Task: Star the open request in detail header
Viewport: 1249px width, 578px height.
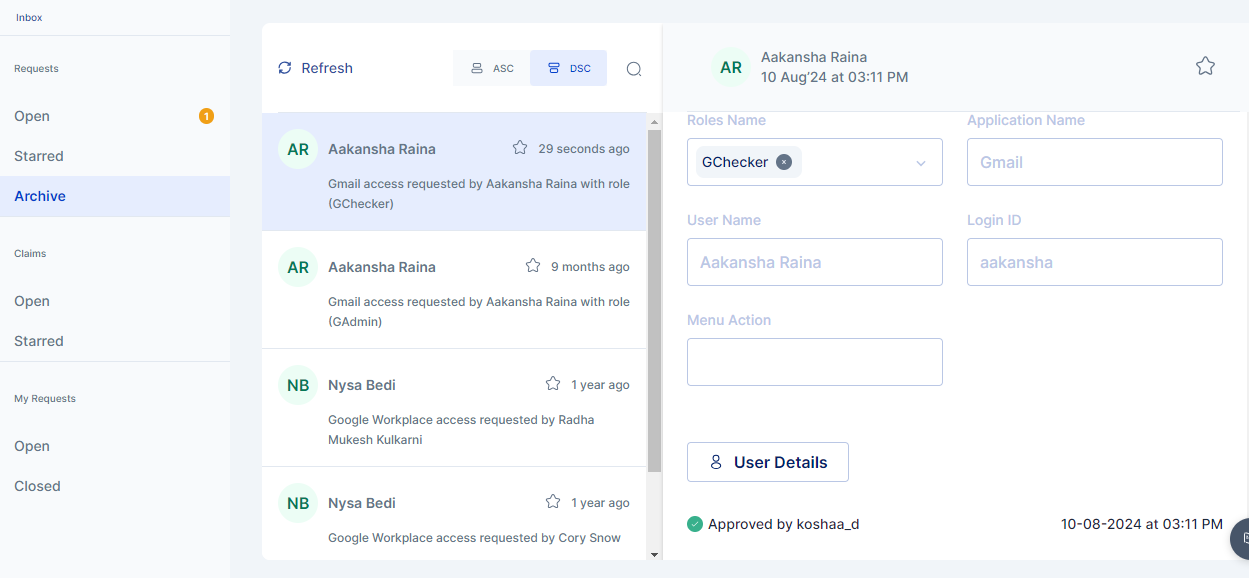Action: click(1205, 66)
